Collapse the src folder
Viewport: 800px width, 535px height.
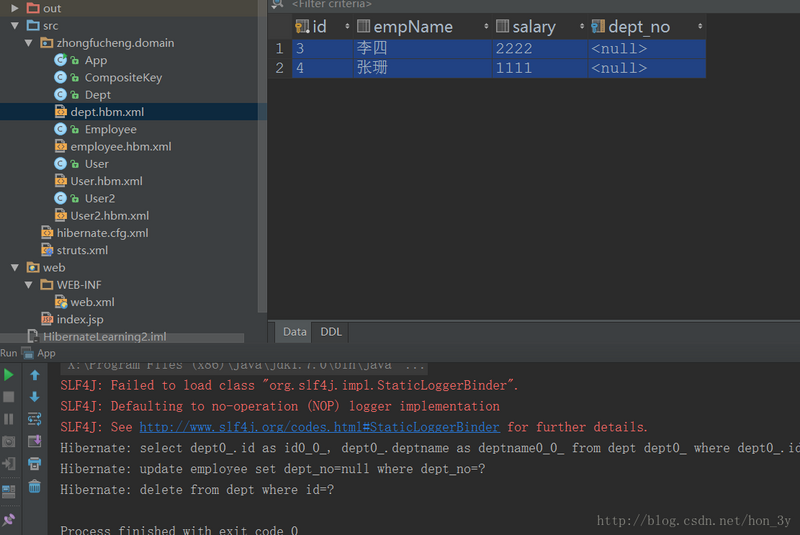(15, 26)
